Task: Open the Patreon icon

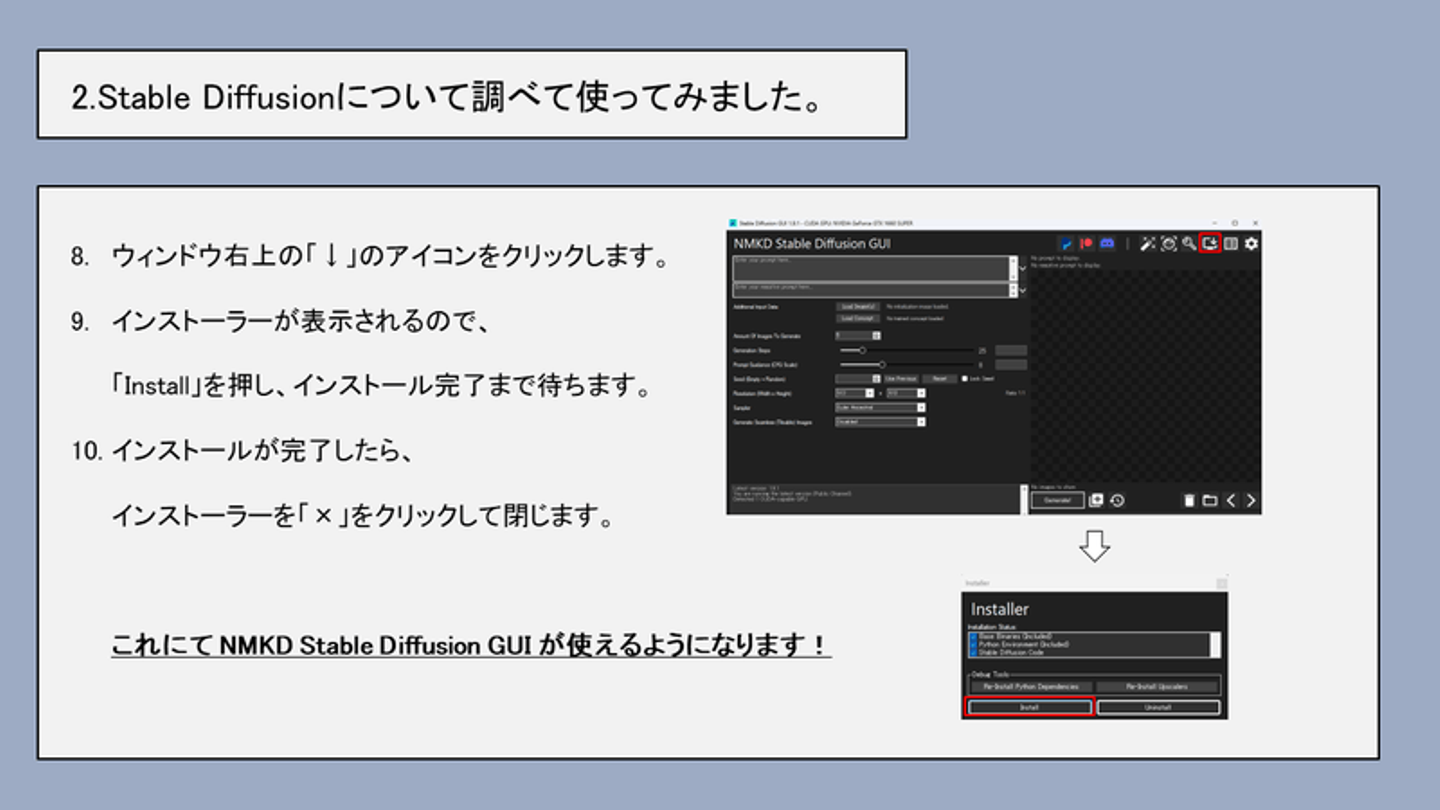Action: pyautogui.click(x=1086, y=243)
